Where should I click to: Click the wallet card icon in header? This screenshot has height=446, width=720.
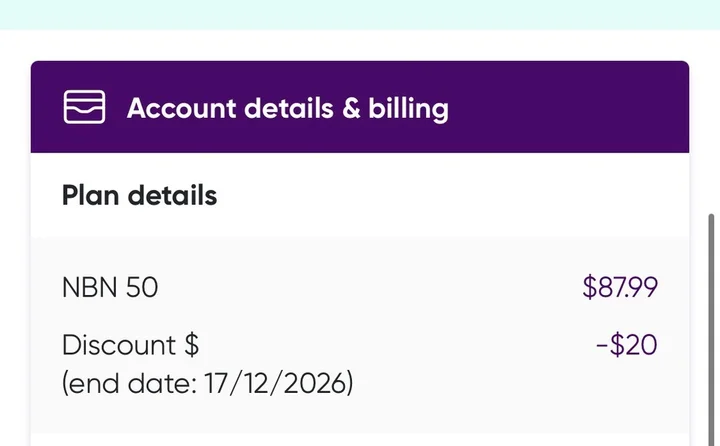click(x=84, y=107)
